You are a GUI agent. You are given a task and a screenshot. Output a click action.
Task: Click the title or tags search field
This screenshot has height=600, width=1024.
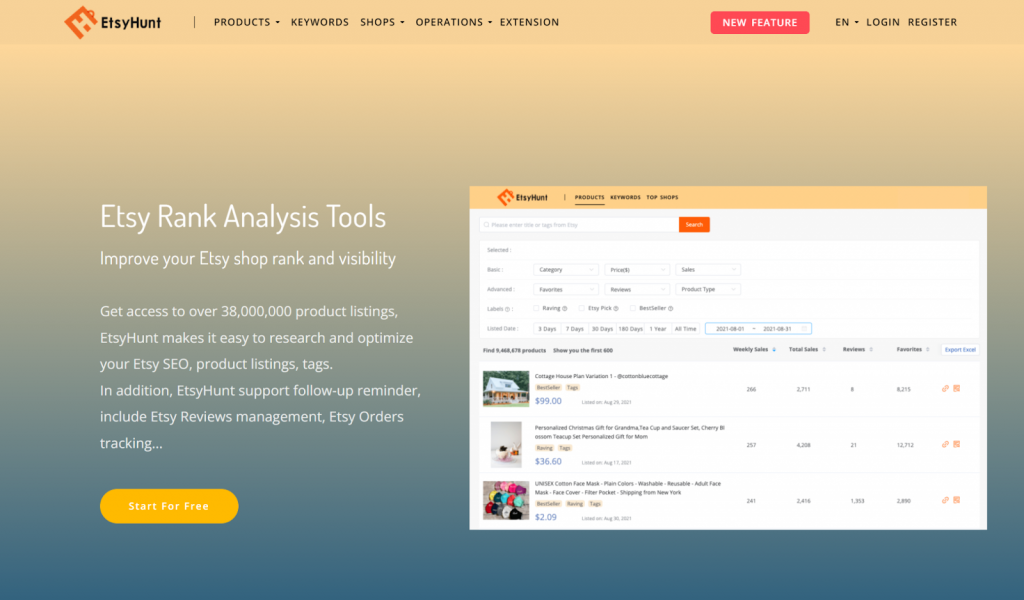click(580, 225)
